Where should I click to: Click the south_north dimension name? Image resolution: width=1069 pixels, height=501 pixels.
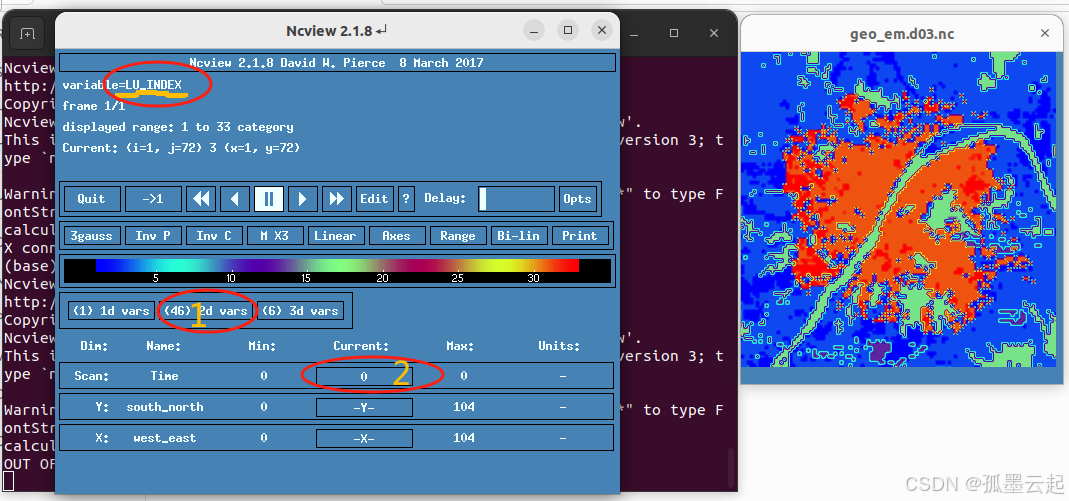coord(165,408)
